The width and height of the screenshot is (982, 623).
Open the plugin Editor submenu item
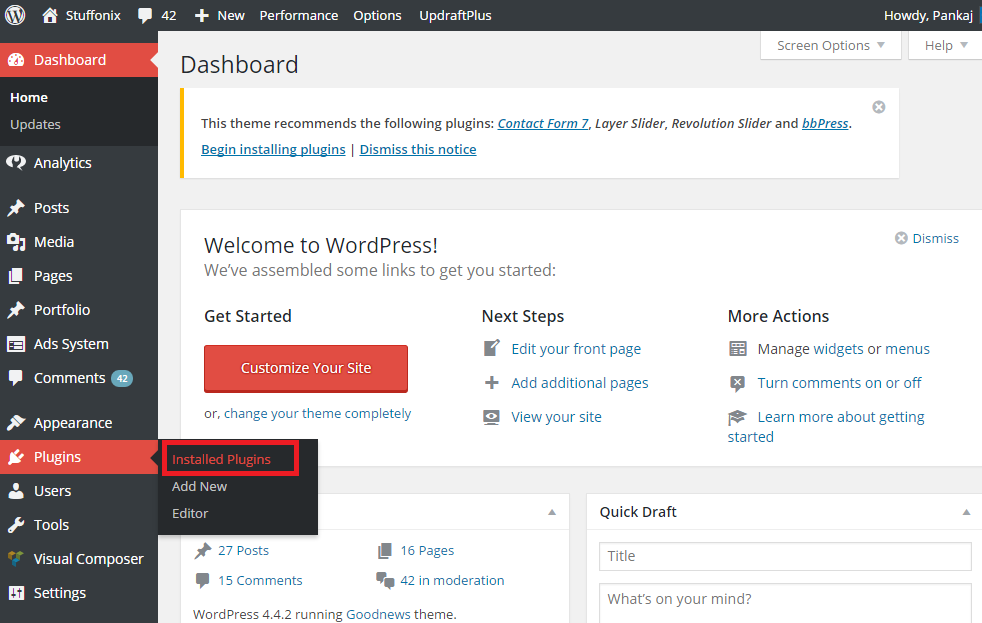pos(190,513)
